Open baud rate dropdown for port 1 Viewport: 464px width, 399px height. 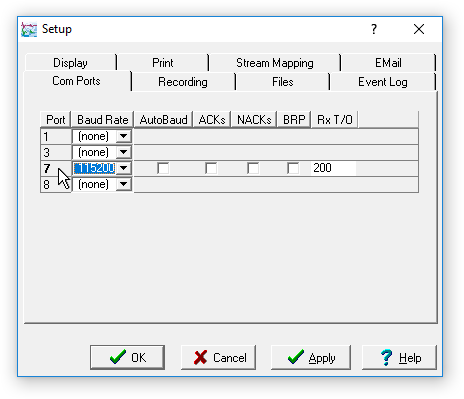124,136
